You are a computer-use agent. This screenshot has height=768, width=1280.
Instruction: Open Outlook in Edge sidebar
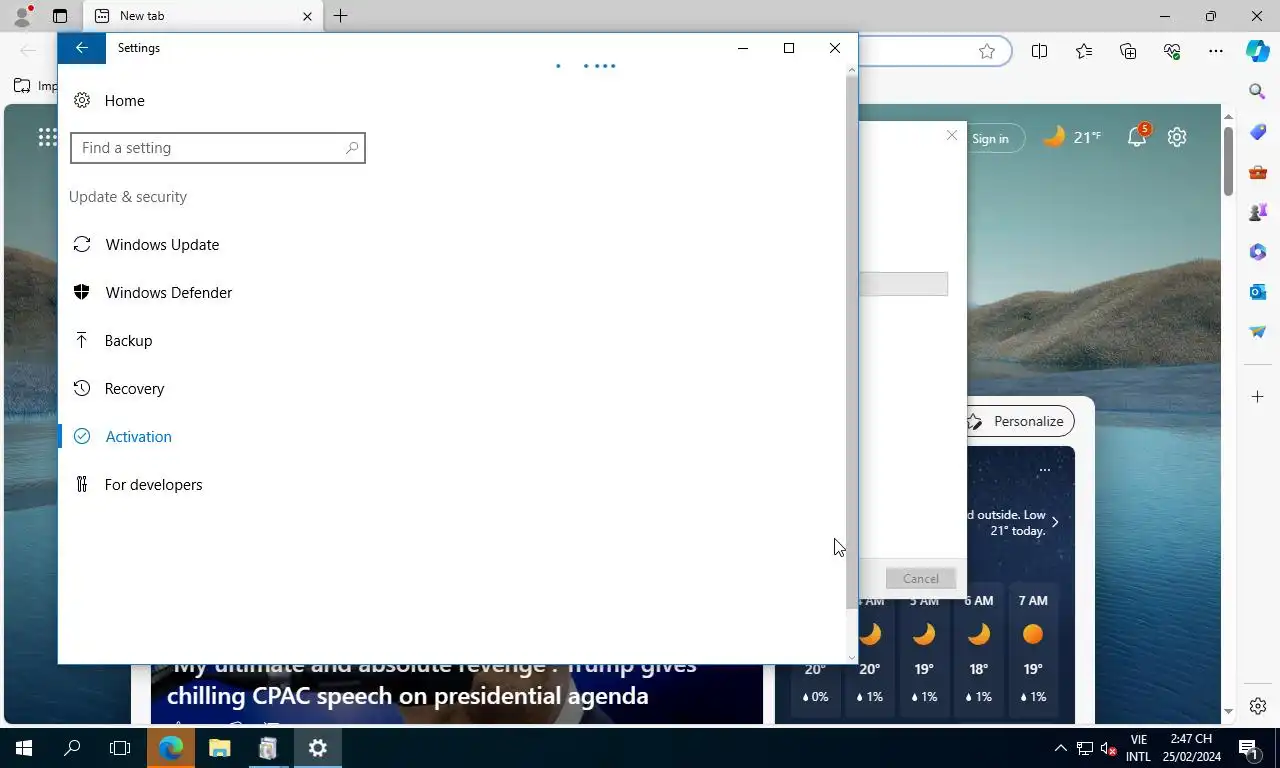tap(1258, 292)
